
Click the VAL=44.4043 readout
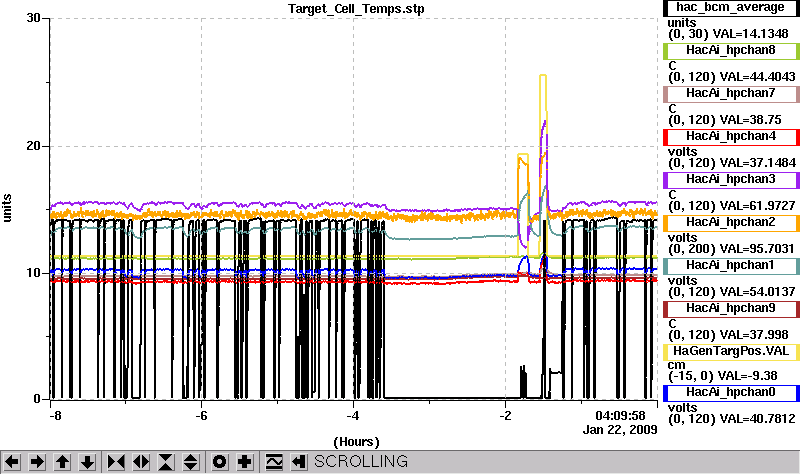click(757, 77)
